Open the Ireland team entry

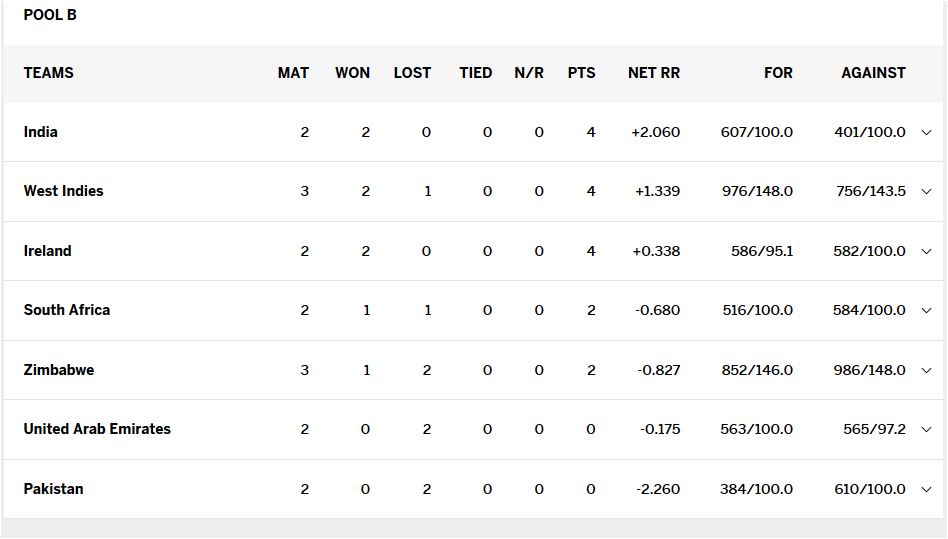[48, 251]
